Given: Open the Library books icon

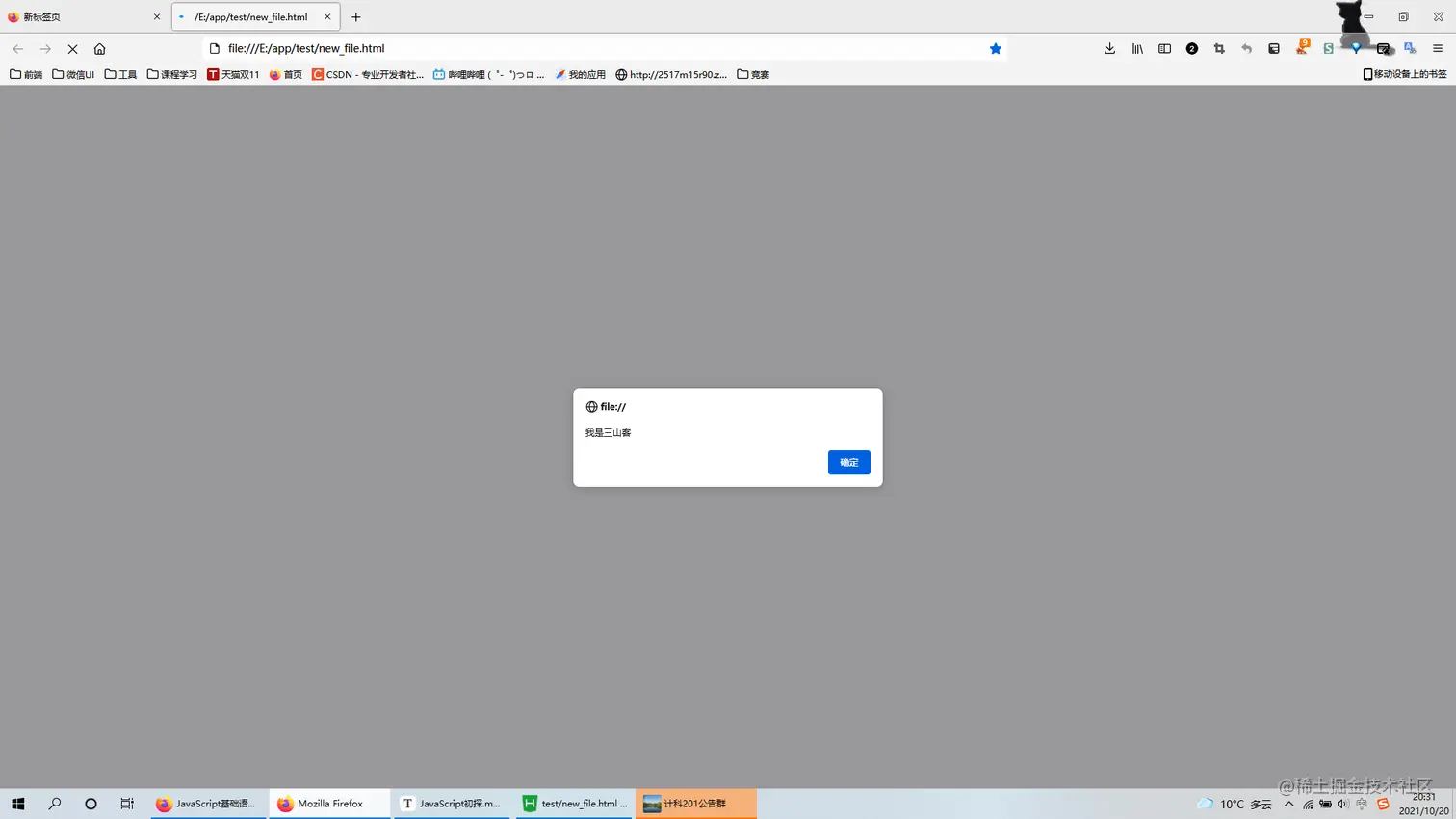Looking at the screenshot, I should point(1137,48).
